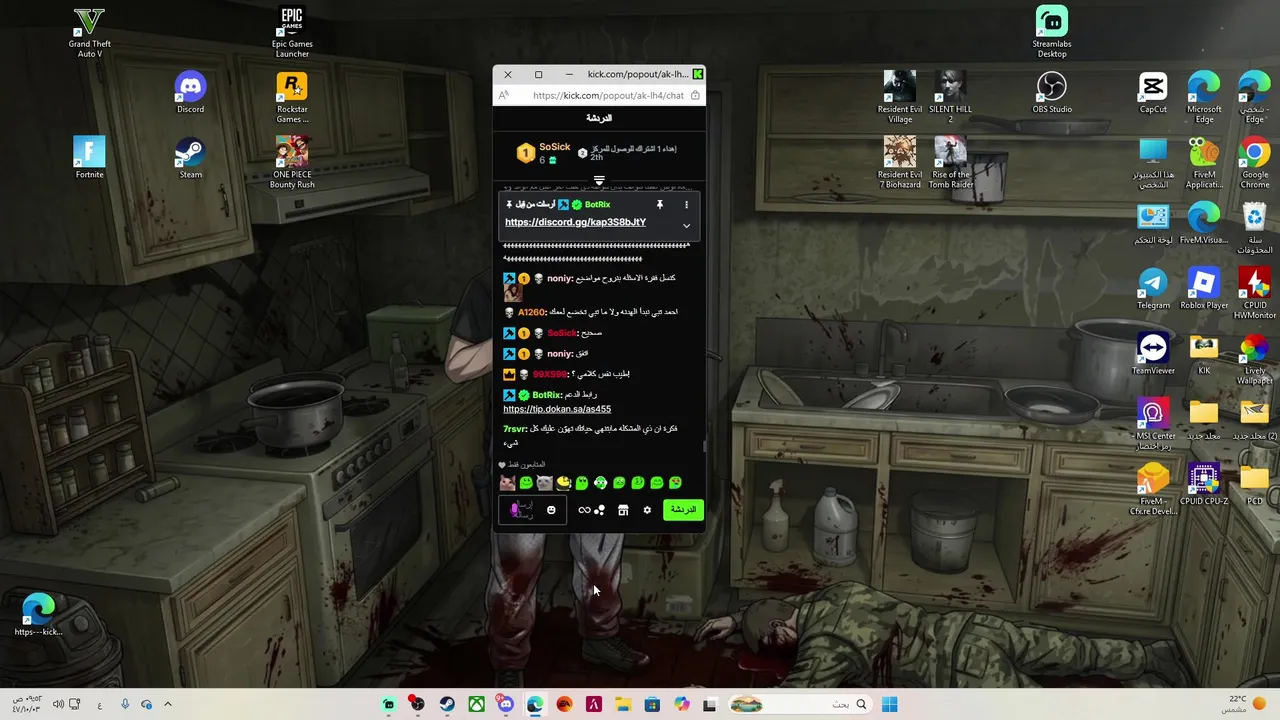Collapse the leaderboard handle above pinned message
The height and width of the screenshot is (720, 1280).
point(599,180)
